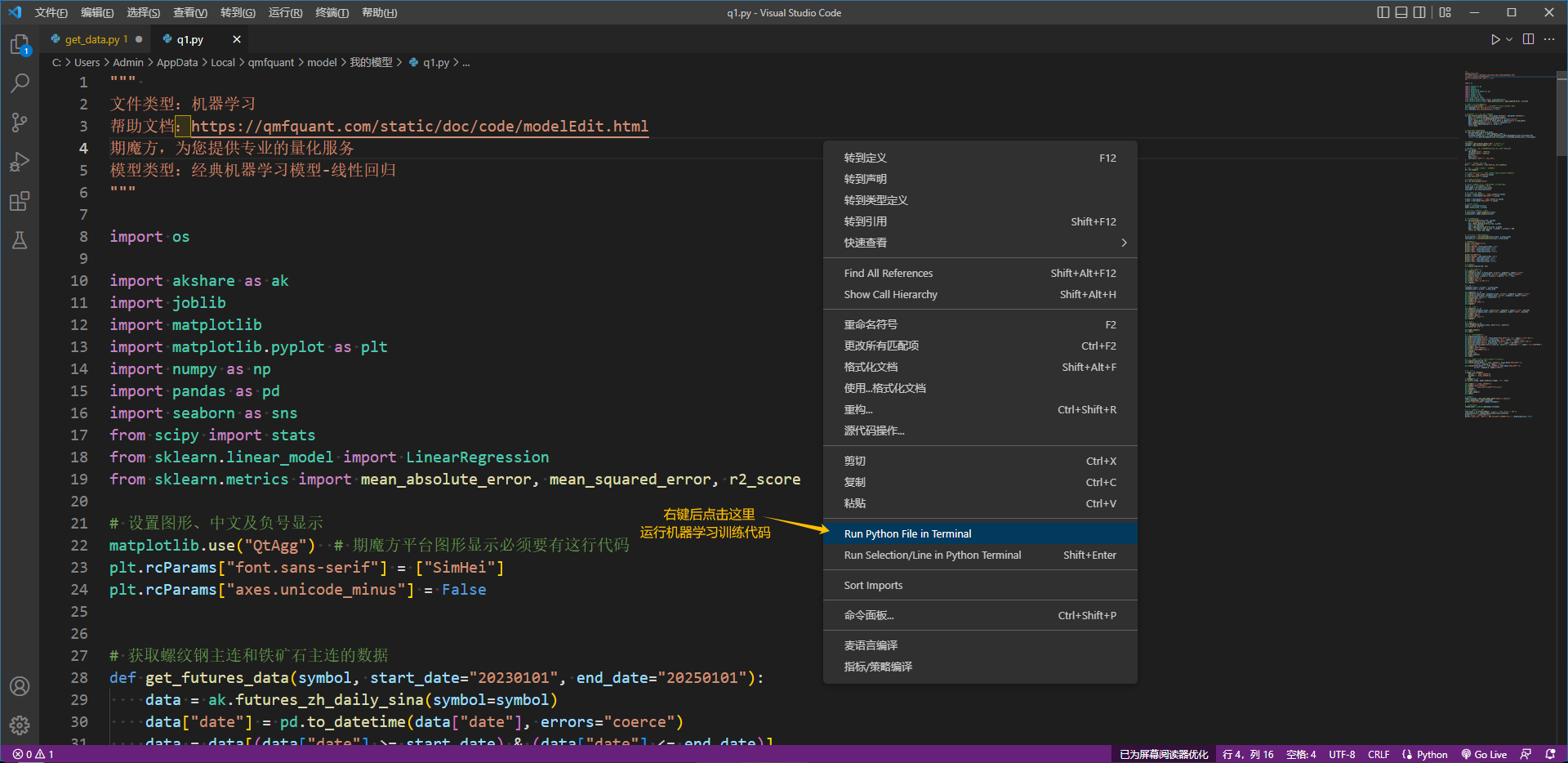Select 格式化文档 entry
The height and width of the screenshot is (763, 1568).
coord(980,367)
